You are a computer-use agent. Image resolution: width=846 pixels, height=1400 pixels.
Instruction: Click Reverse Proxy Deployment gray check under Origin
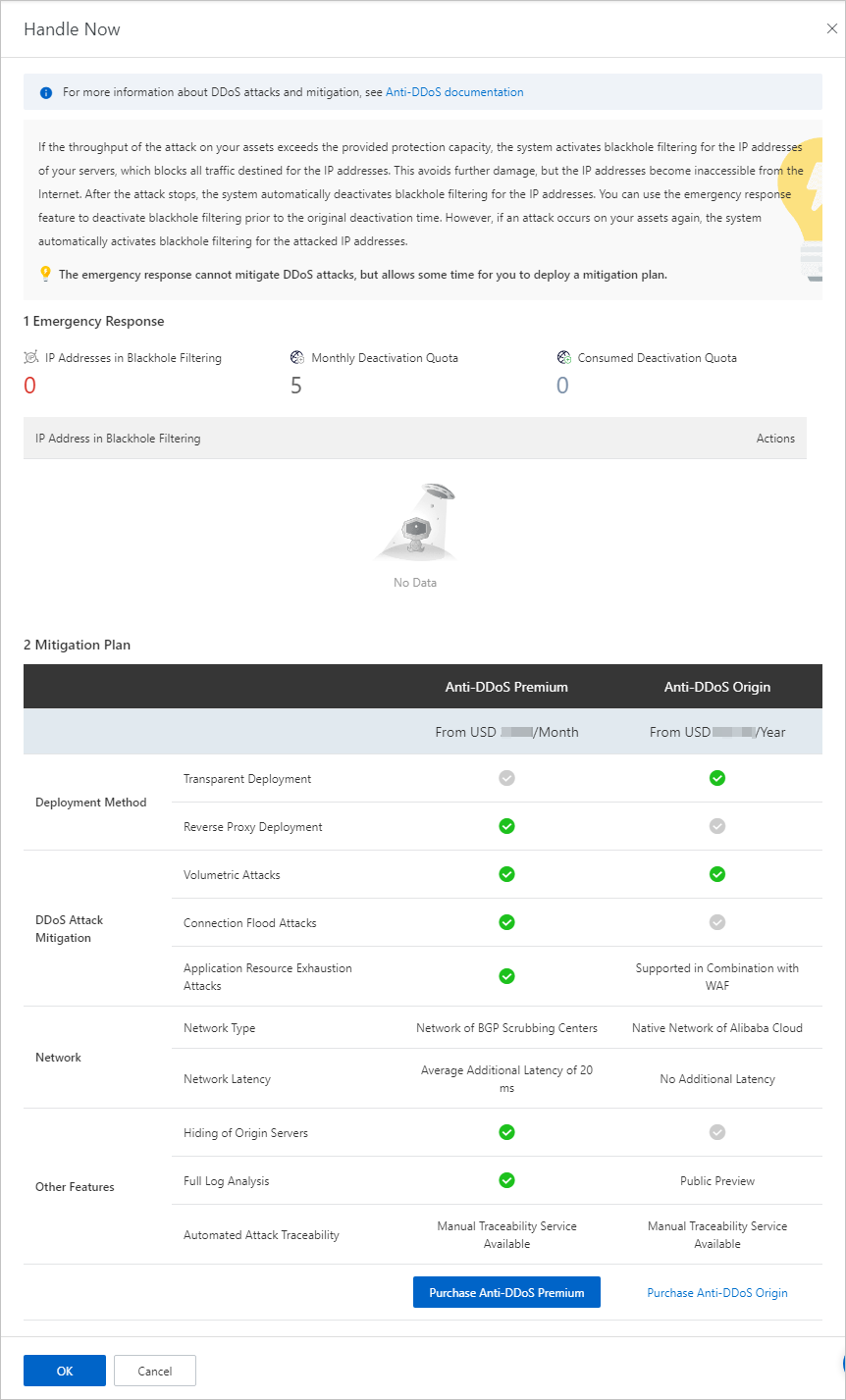coord(717,826)
